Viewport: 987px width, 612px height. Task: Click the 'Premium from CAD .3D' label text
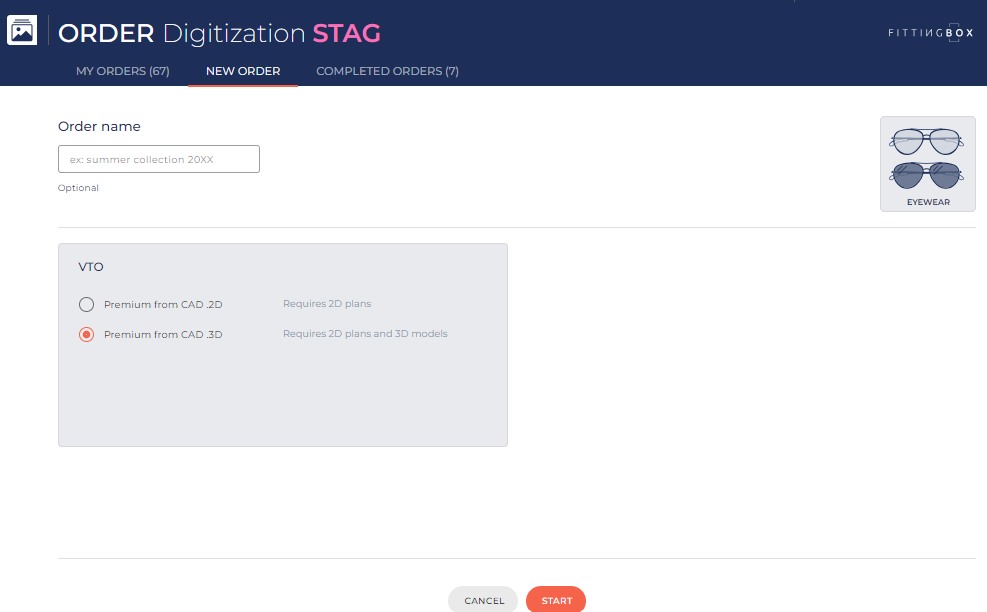coord(163,335)
